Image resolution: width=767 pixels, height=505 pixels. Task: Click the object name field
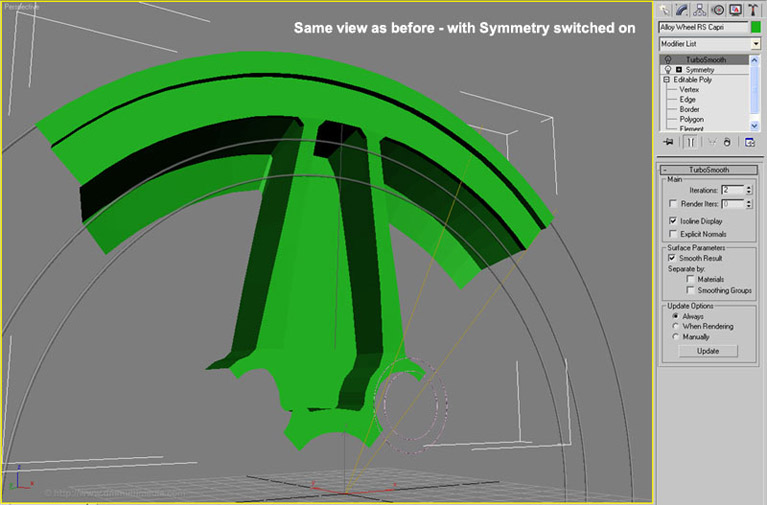pos(702,27)
